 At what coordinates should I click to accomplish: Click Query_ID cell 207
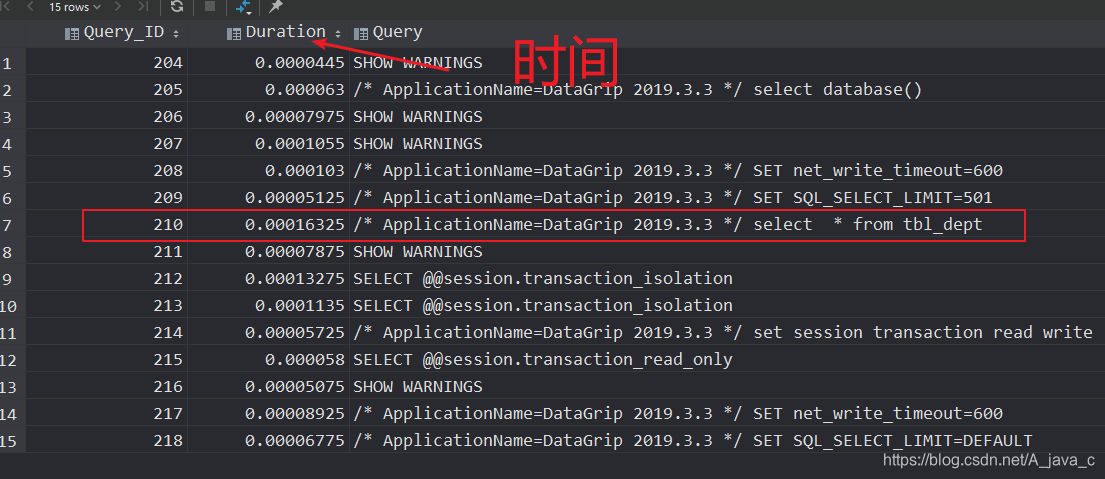(x=168, y=144)
